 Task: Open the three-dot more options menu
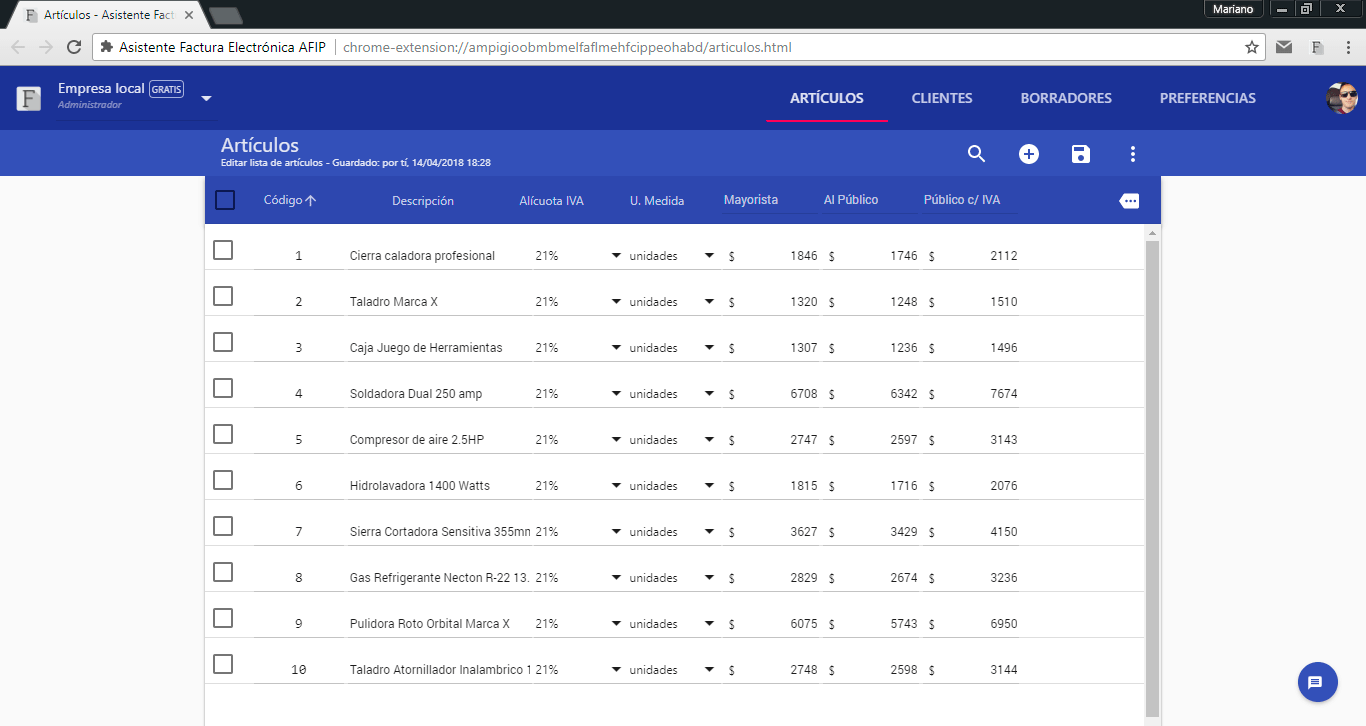tap(1133, 154)
